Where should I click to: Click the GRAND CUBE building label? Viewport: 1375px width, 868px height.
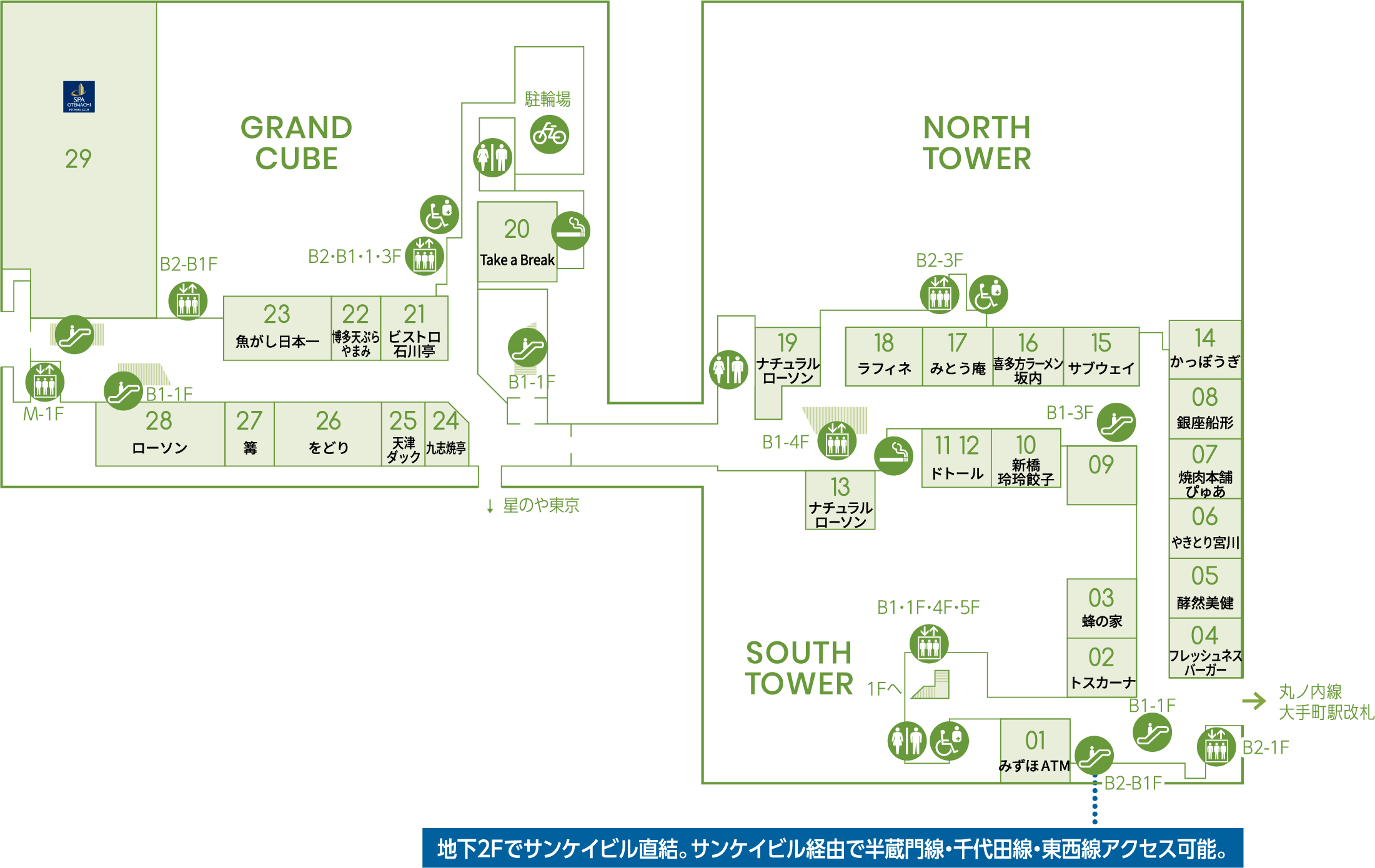pos(297,143)
